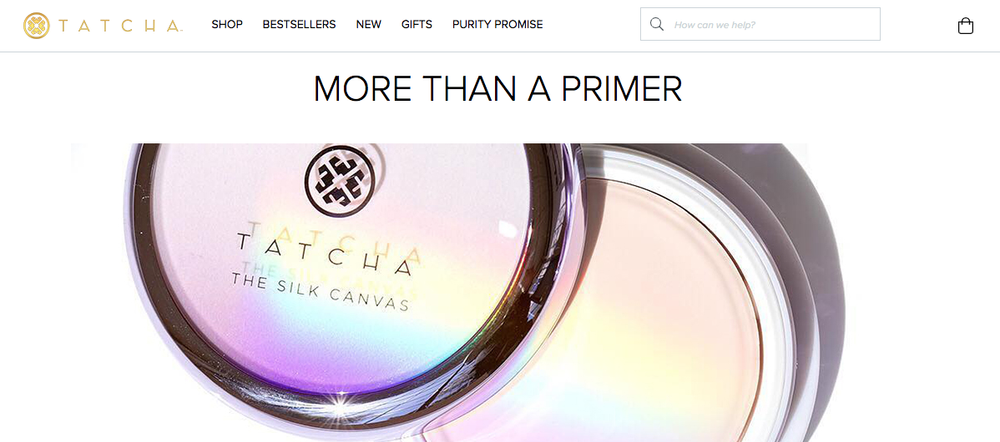Visit the PURITY PROMISE page
This screenshot has width=1000, height=442.
coord(497,24)
